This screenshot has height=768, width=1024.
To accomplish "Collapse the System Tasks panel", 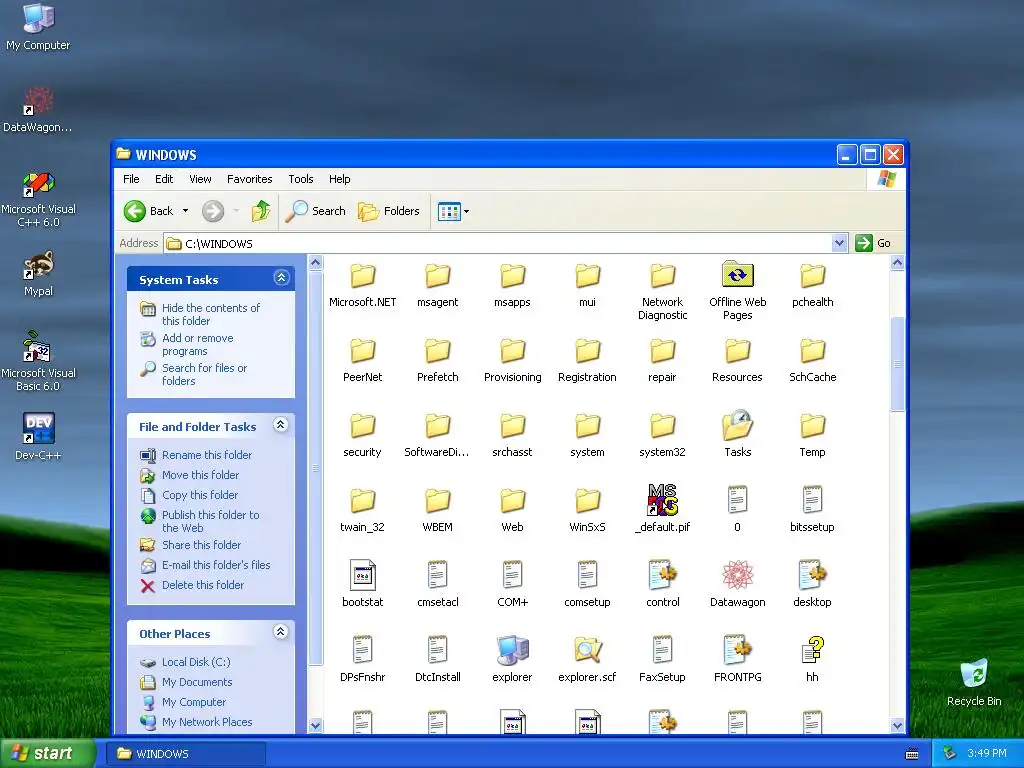I will click(281, 278).
